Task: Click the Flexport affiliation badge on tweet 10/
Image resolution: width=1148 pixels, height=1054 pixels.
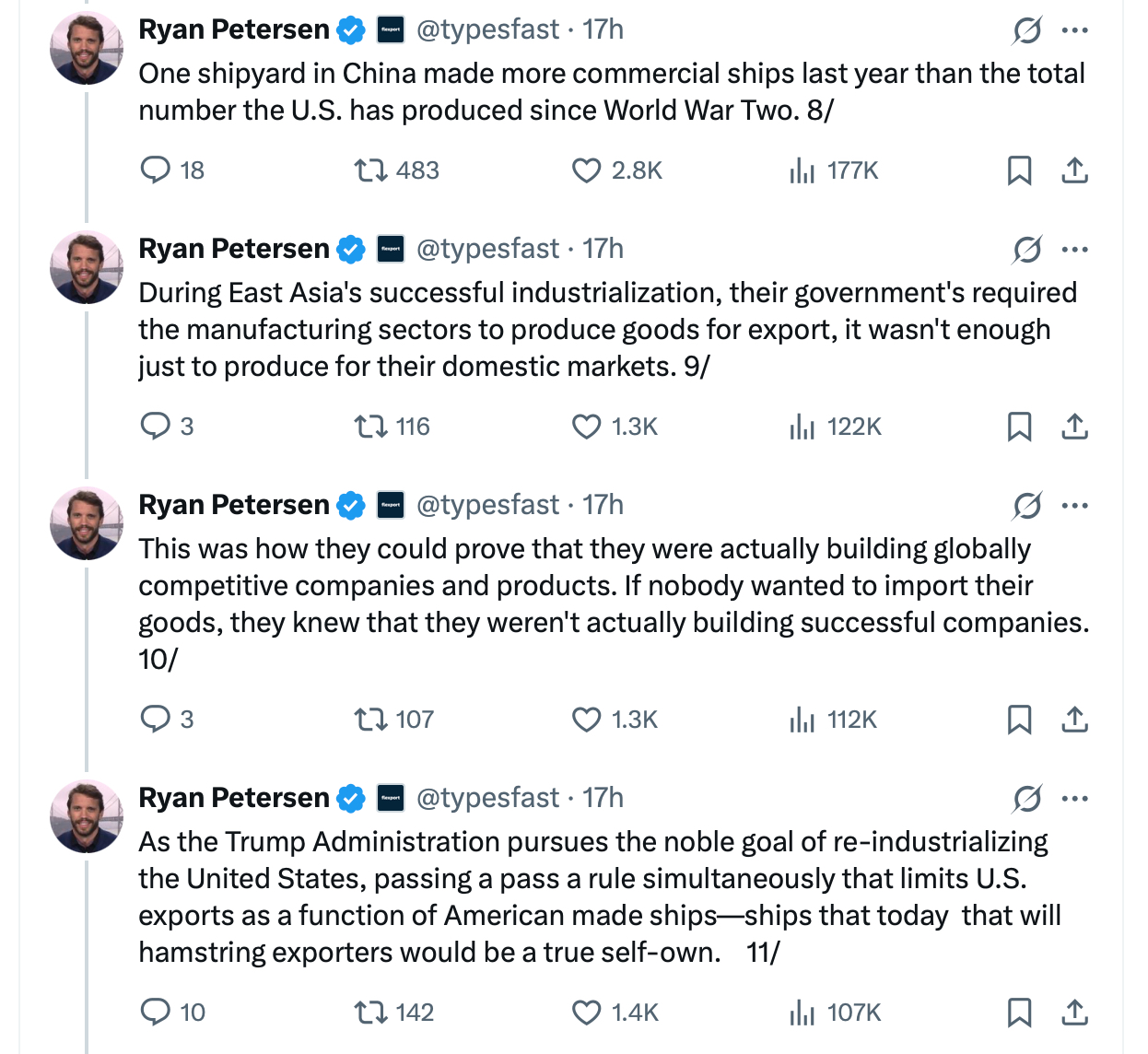Action: click(x=391, y=506)
